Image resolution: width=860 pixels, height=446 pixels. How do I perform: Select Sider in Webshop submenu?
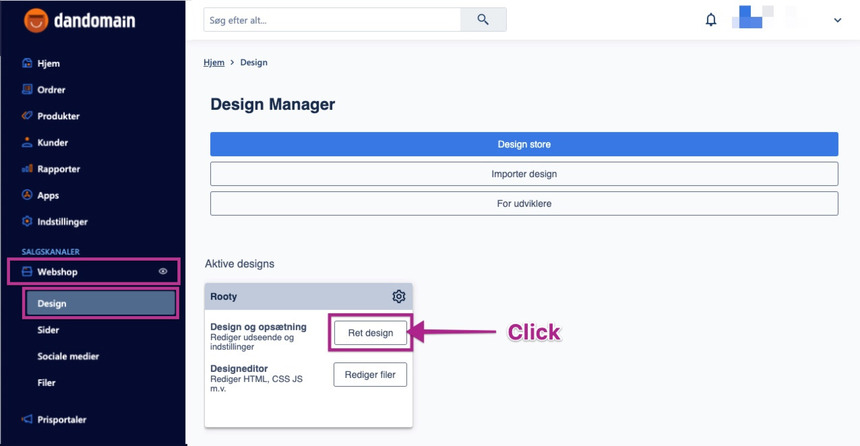[48, 329]
